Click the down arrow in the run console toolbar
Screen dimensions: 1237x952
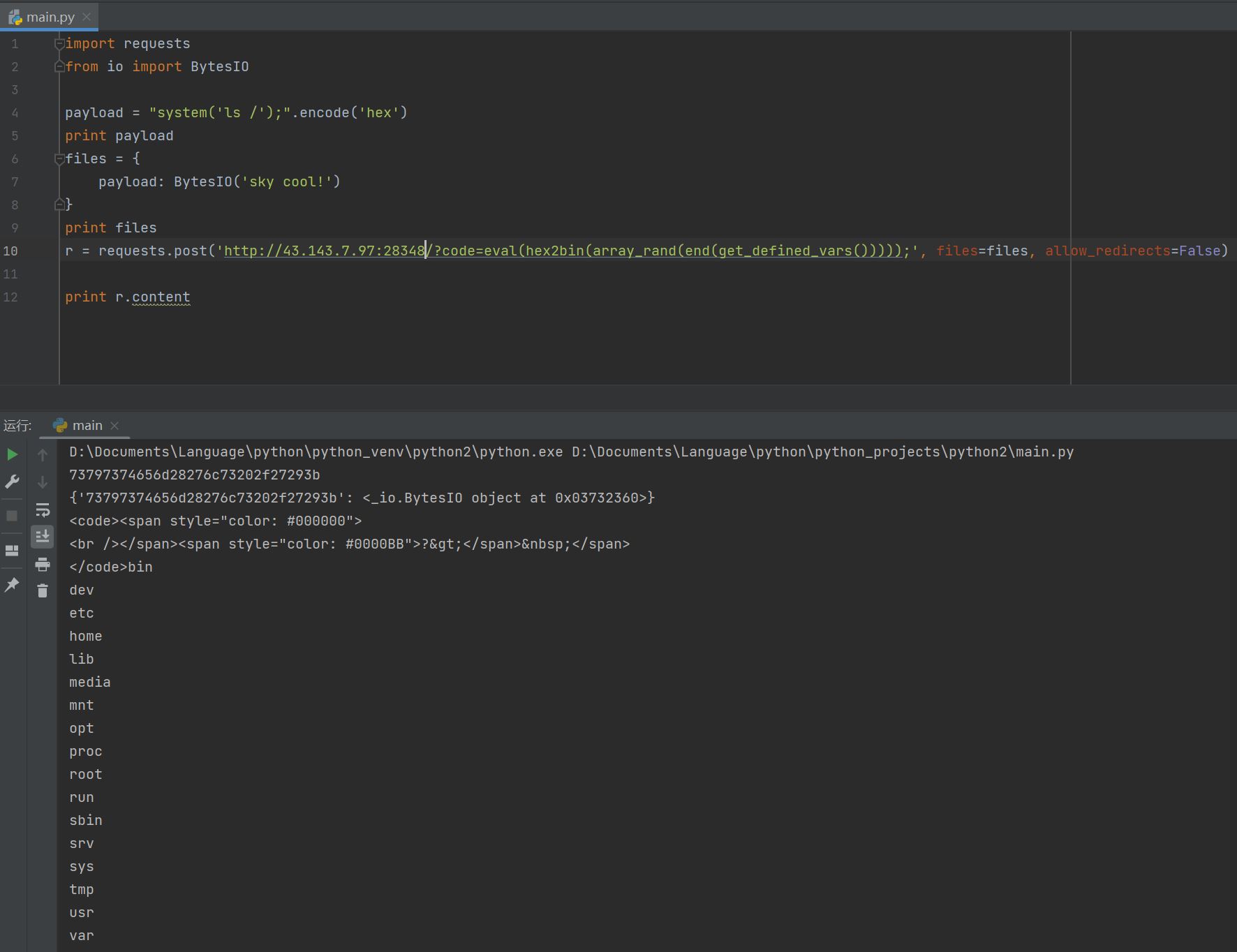[x=43, y=482]
